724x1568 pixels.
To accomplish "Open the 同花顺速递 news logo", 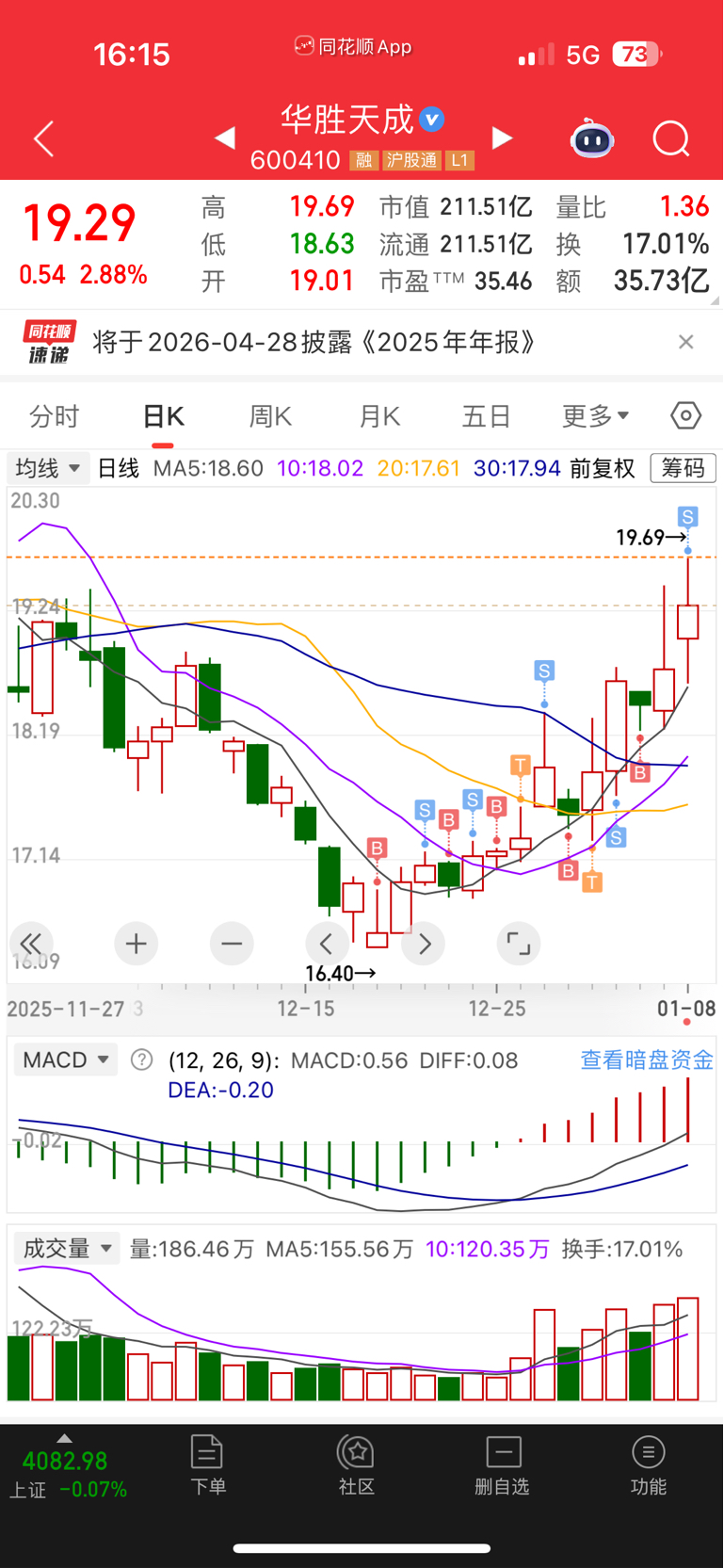I will coord(49,342).
